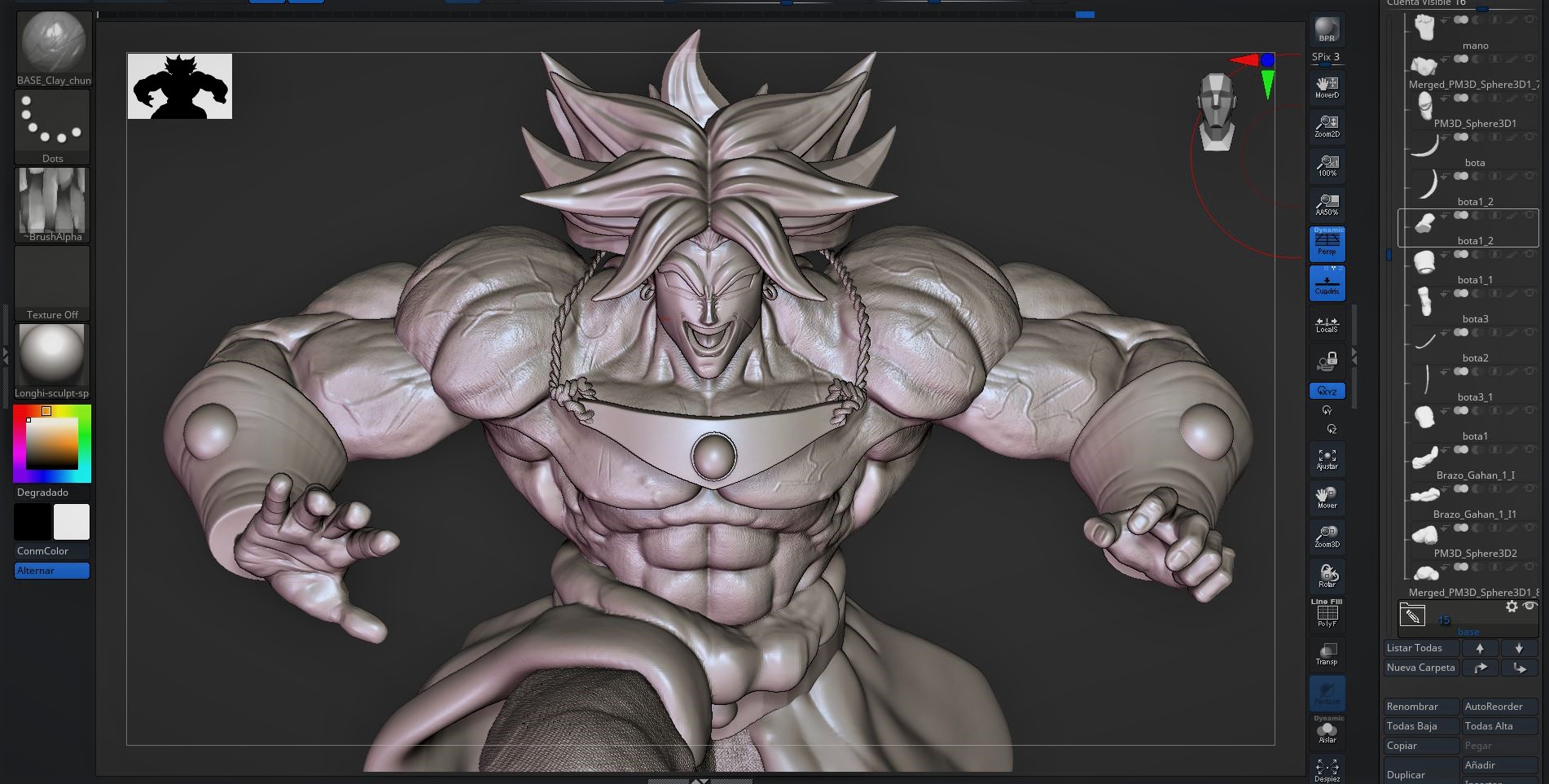This screenshot has width=1549, height=784.
Task: Select the MoverD scroll document tool
Action: click(1327, 87)
